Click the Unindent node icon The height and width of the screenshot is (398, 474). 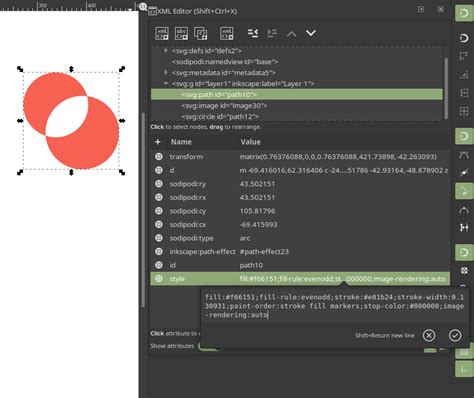(253, 33)
